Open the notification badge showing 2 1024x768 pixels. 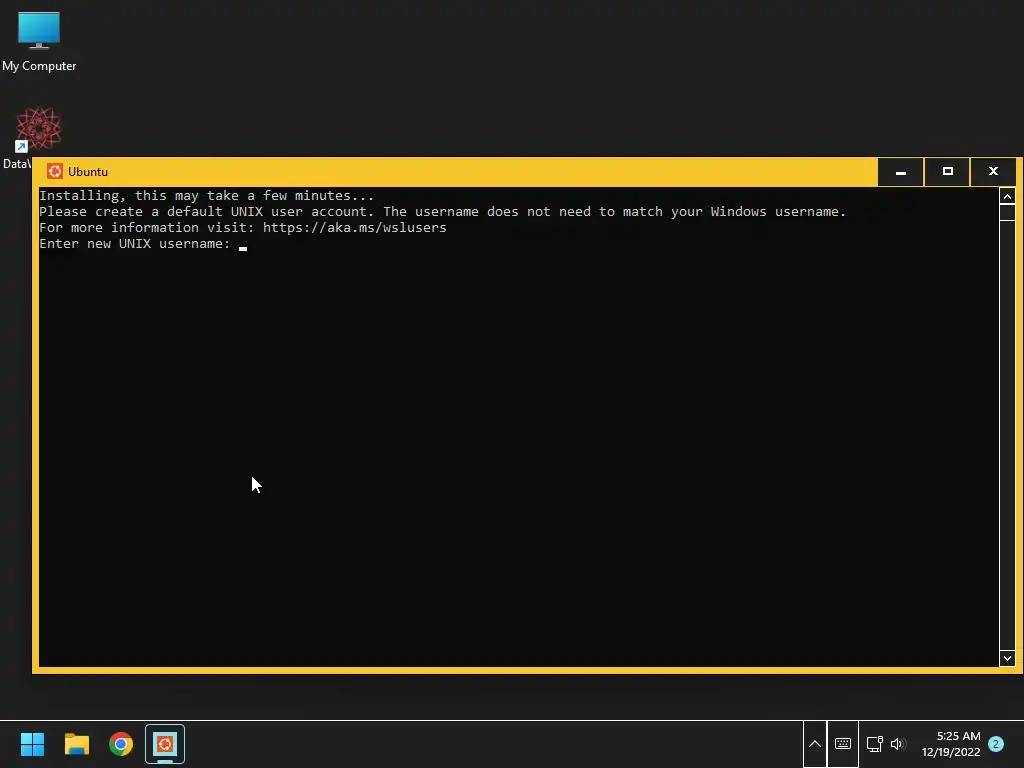click(x=996, y=744)
